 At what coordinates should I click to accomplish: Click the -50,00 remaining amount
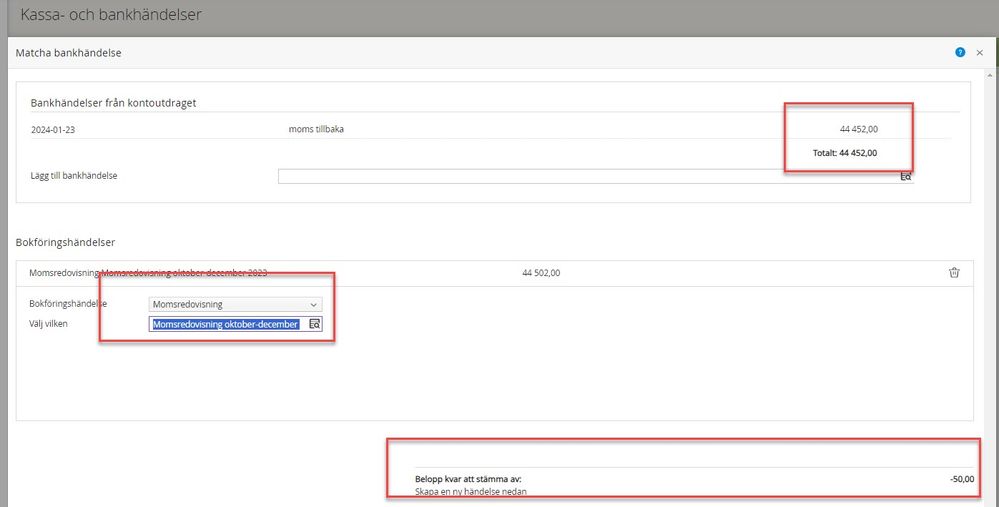(961, 479)
